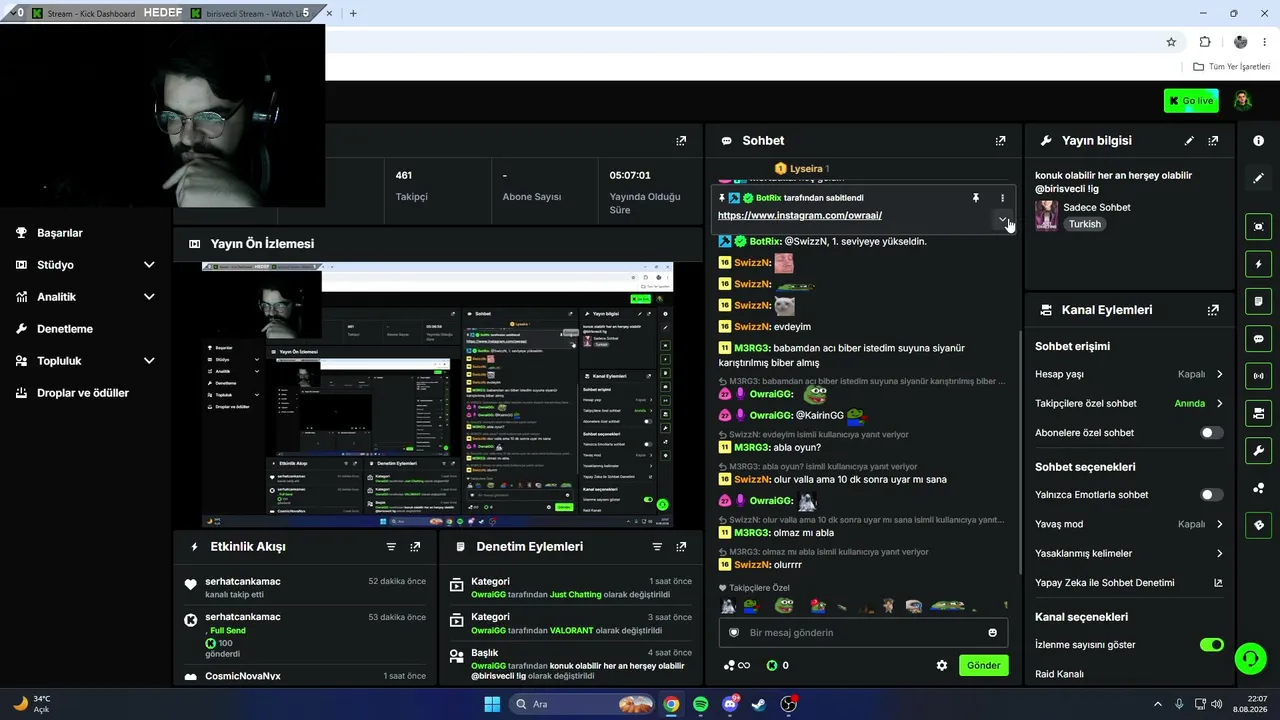Collapse the pinned message with the chevron

coord(1002,219)
